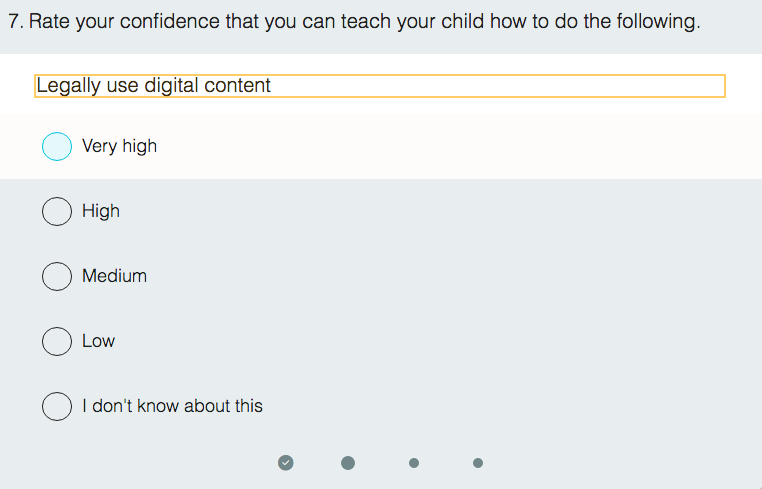Jump to the third page dot

click(414, 463)
